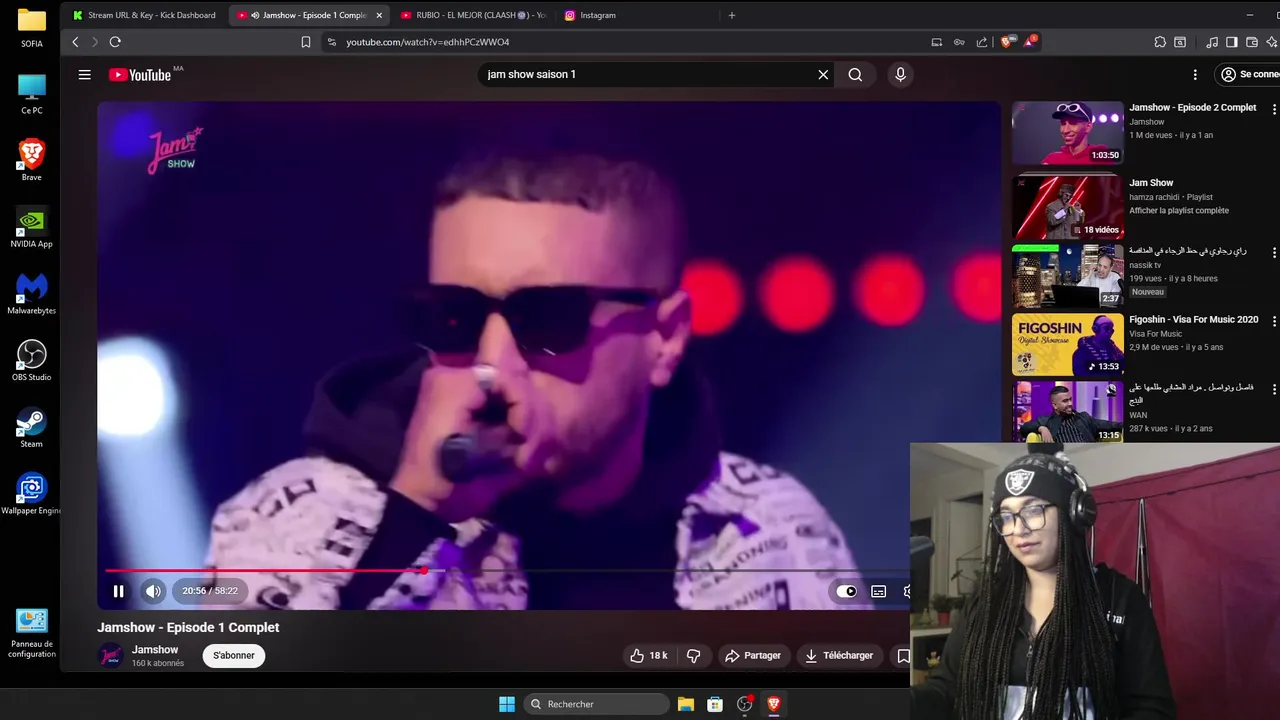1280x720 pixels.
Task: Open options for WAN channel video
Action: click(x=1274, y=388)
